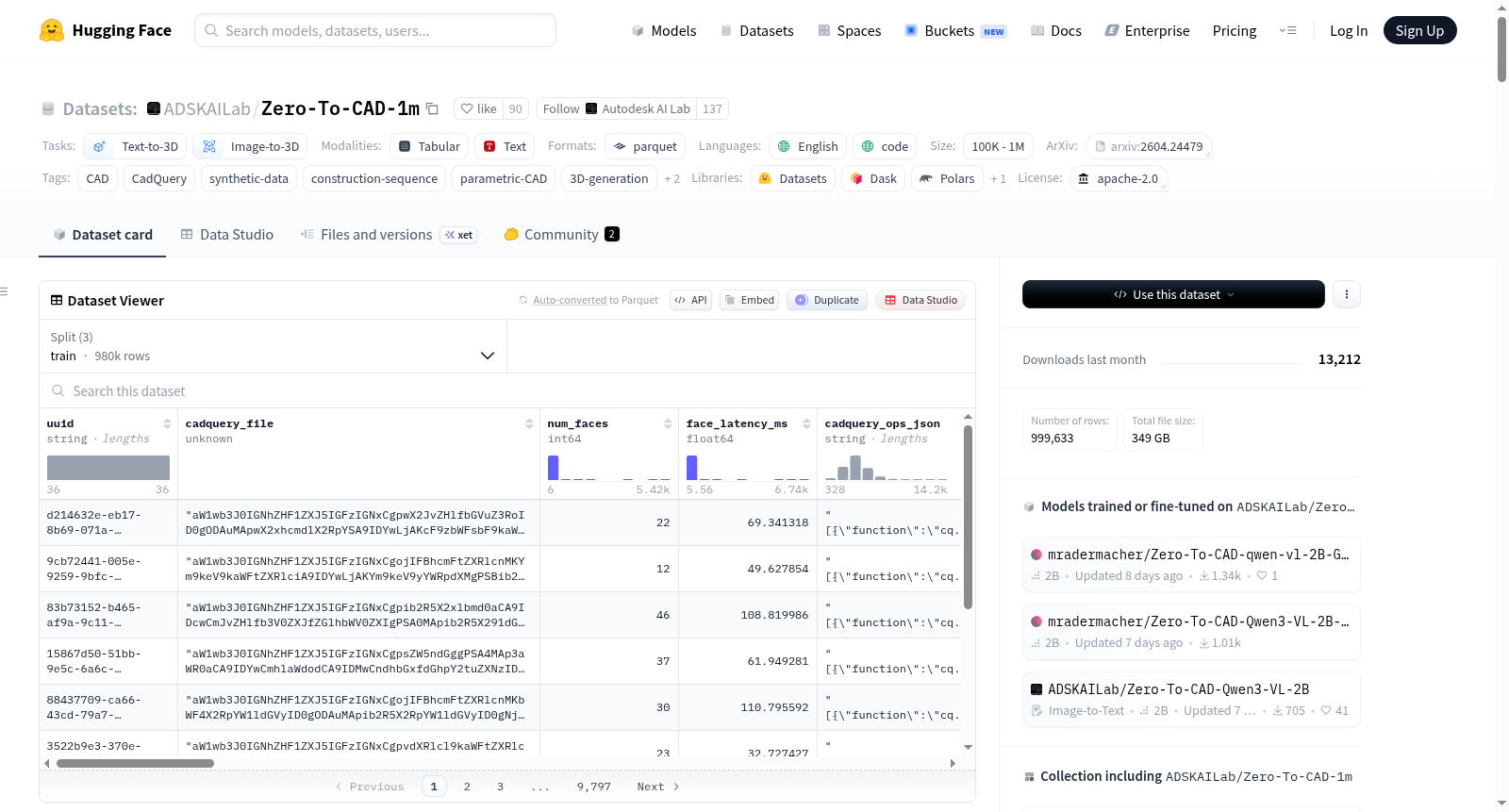
Task: Go to the Next page of rows
Action: 658,787
